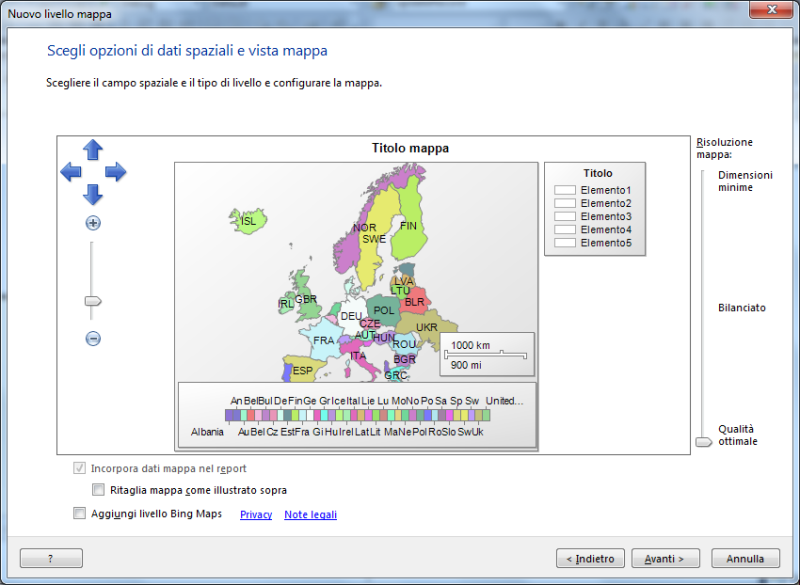The width and height of the screenshot is (800, 585).
Task: Click the Elemento5 legend entry
Action: (592, 243)
